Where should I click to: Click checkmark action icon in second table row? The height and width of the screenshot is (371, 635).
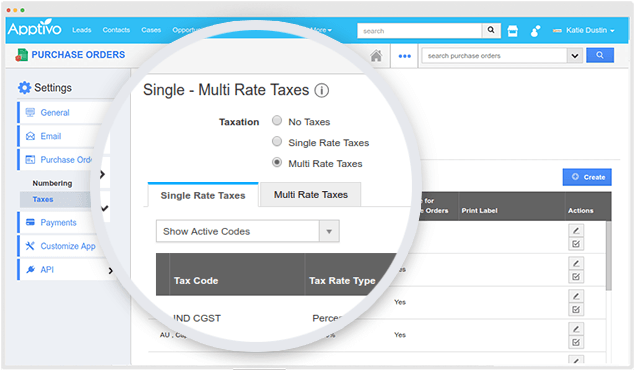point(576,277)
